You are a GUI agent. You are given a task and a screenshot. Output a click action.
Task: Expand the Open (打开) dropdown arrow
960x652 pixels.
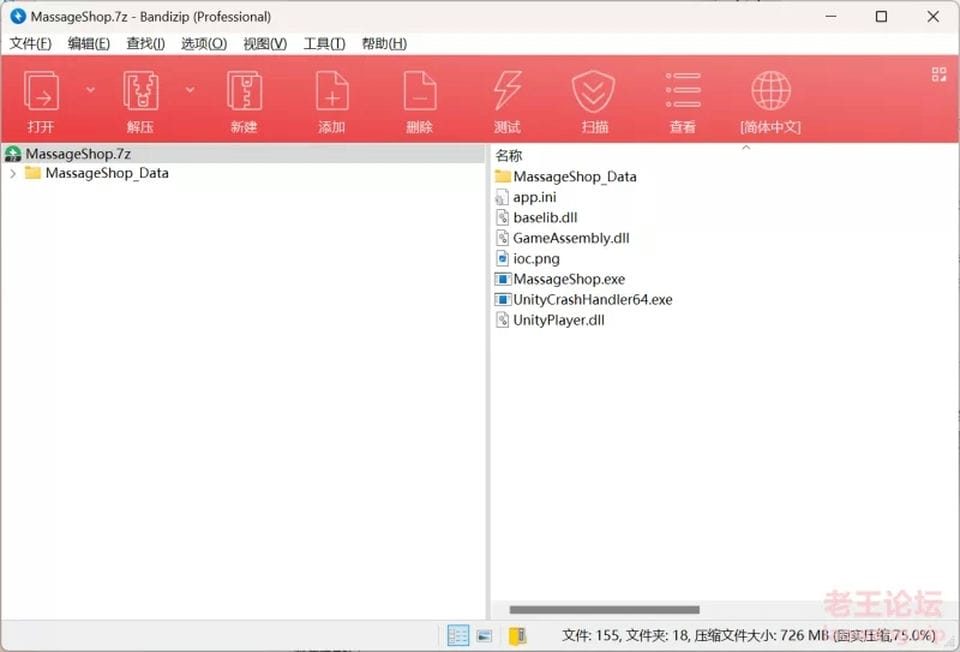click(91, 90)
